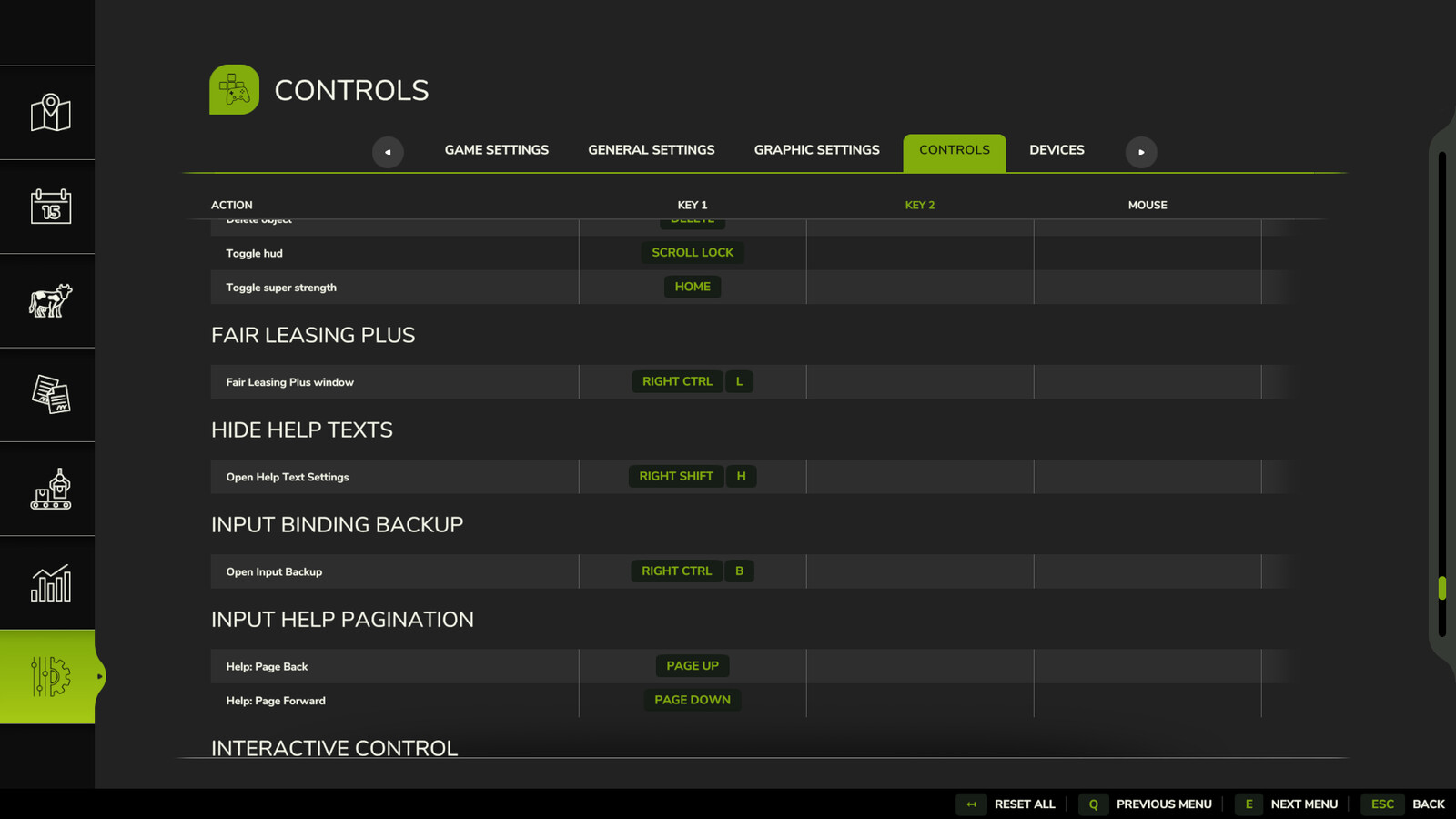This screenshot has height=819, width=1456.
Task: Click the green controller icon beside CONTROLS
Action: point(234,89)
